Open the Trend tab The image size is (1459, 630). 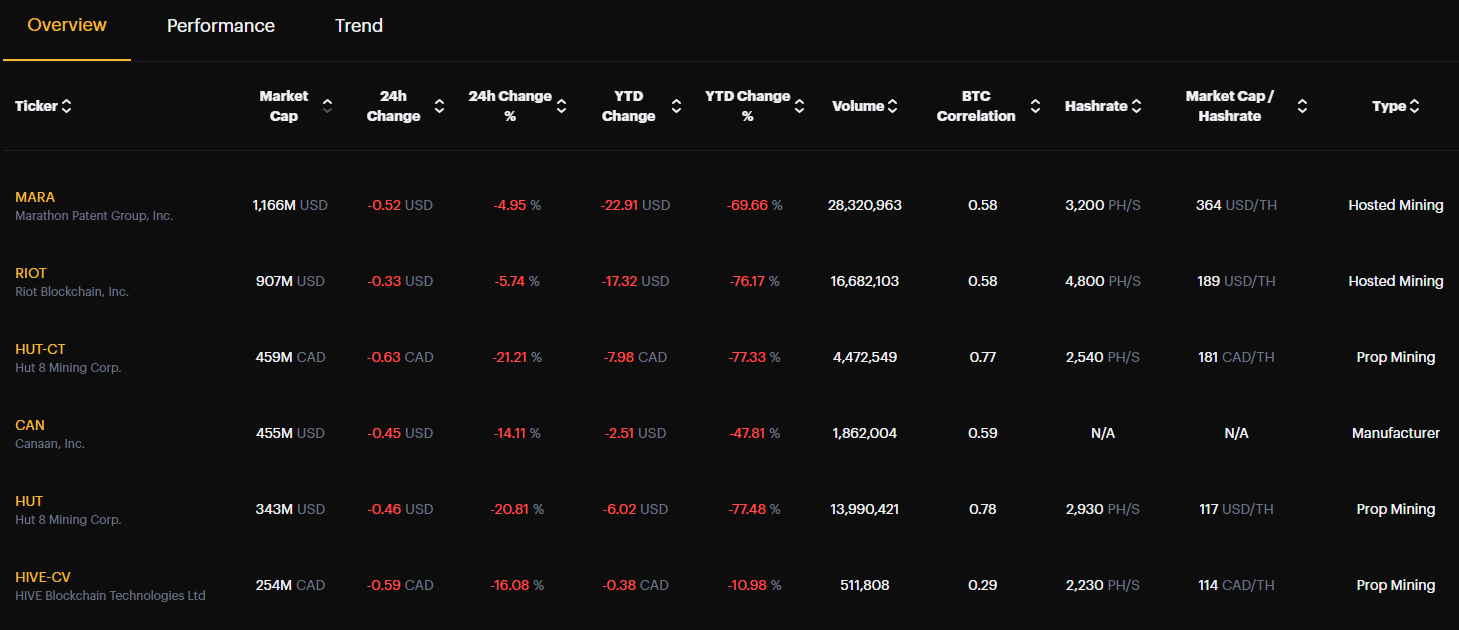pyautogui.click(x=359, y=26)
